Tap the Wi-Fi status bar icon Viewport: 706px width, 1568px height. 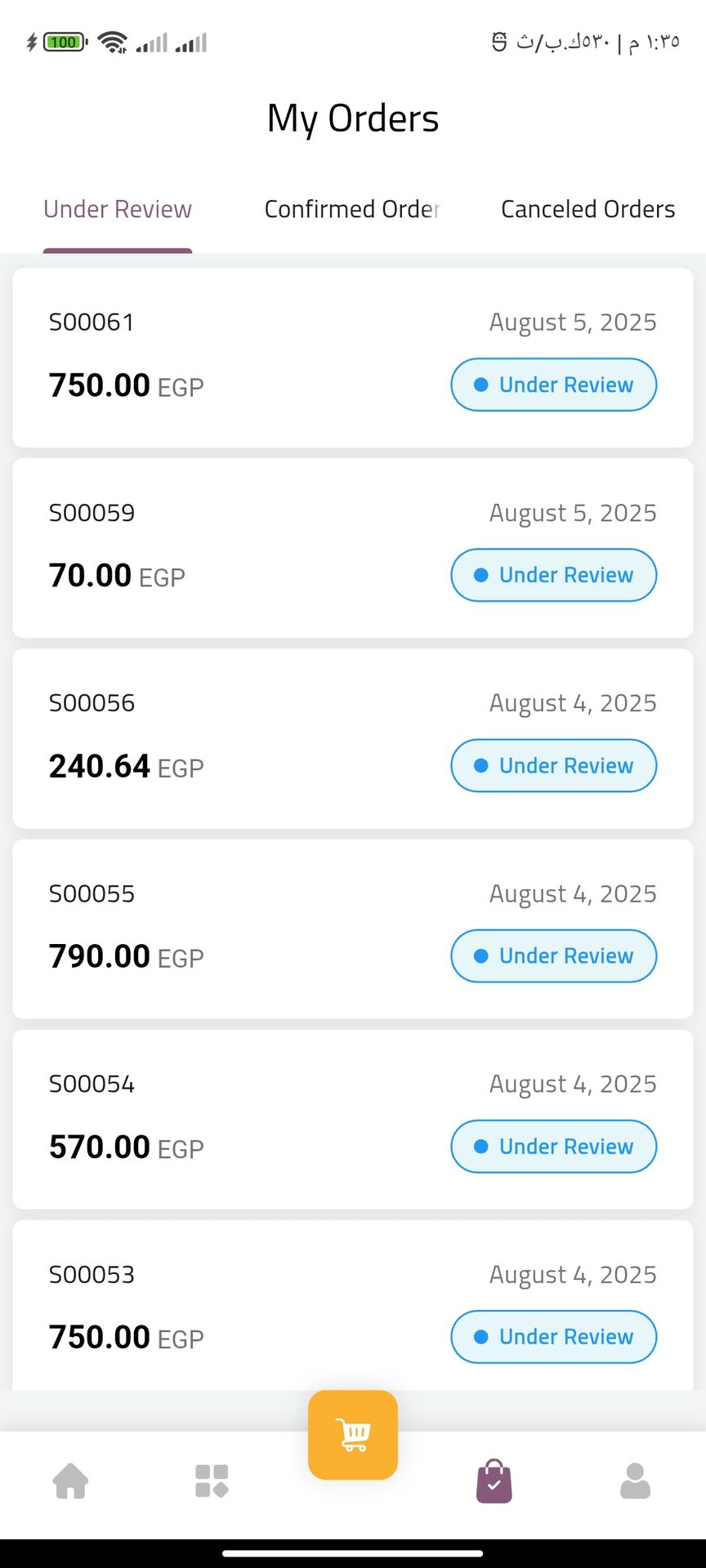(112, 42)
